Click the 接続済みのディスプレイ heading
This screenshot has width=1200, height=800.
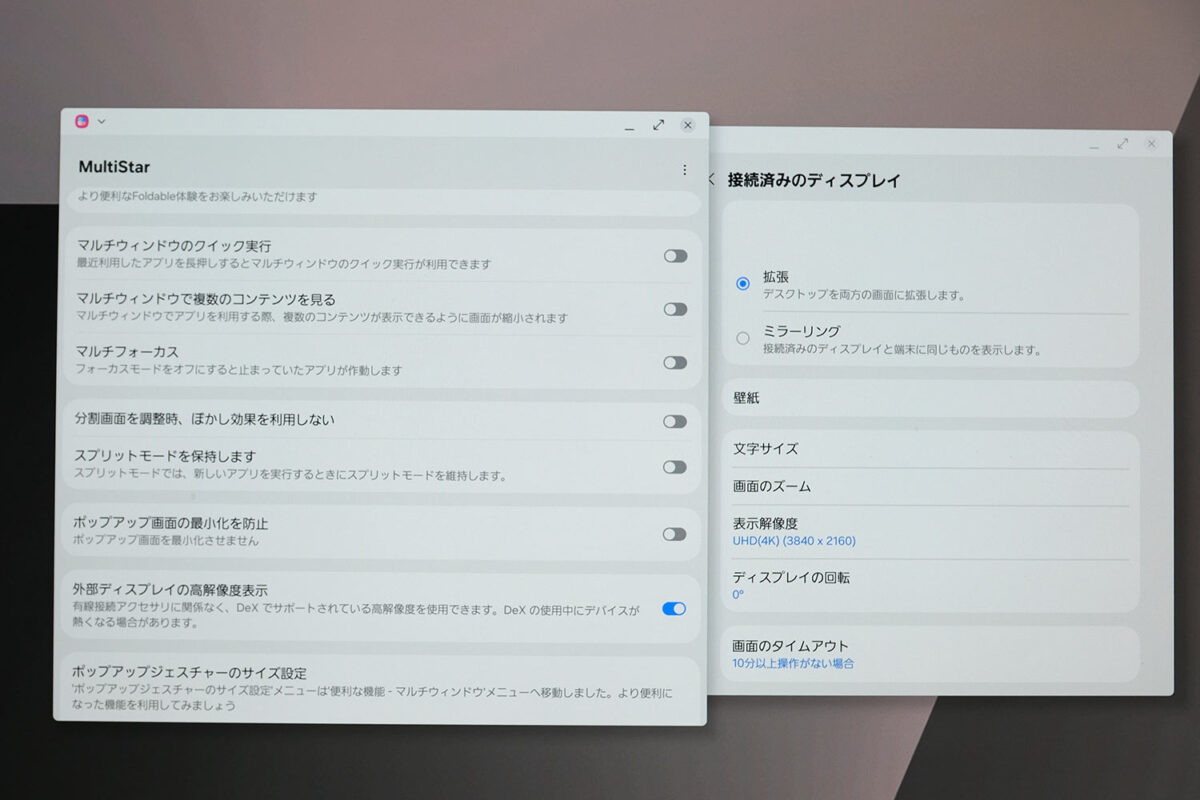[x=814, y=181]
